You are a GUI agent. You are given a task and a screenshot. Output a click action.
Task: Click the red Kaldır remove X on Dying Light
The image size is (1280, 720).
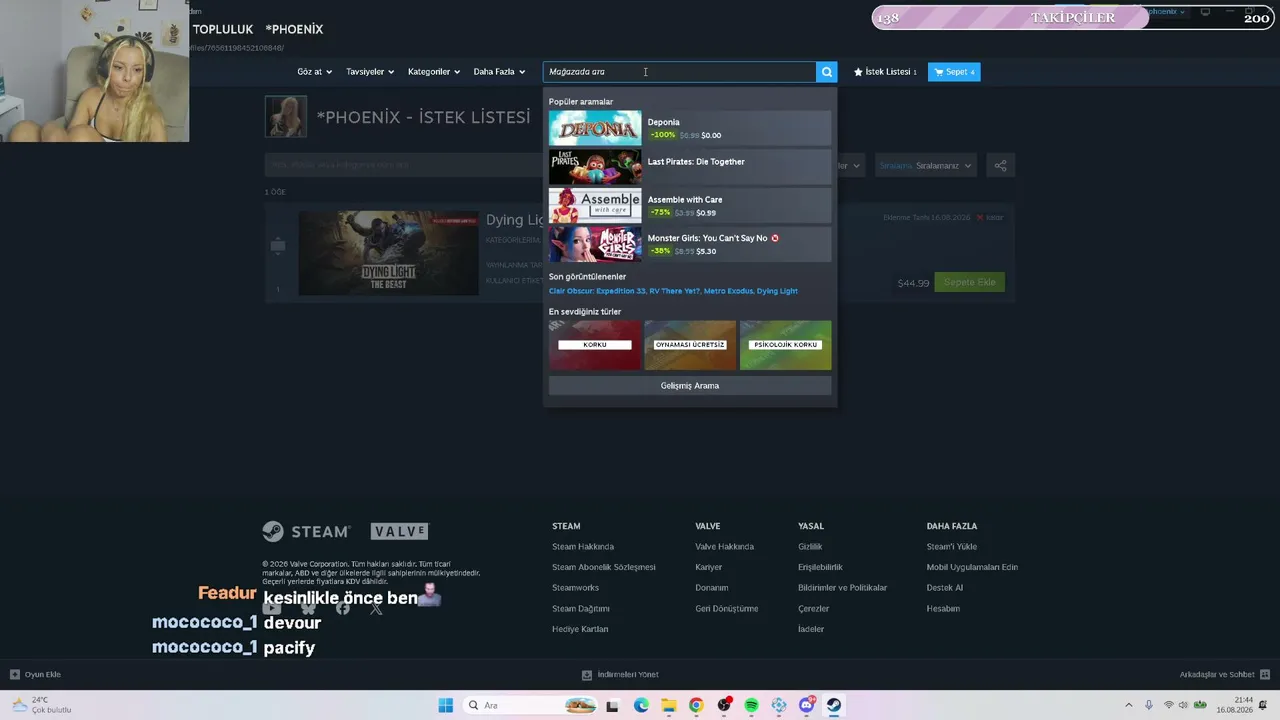coord(980,217)
